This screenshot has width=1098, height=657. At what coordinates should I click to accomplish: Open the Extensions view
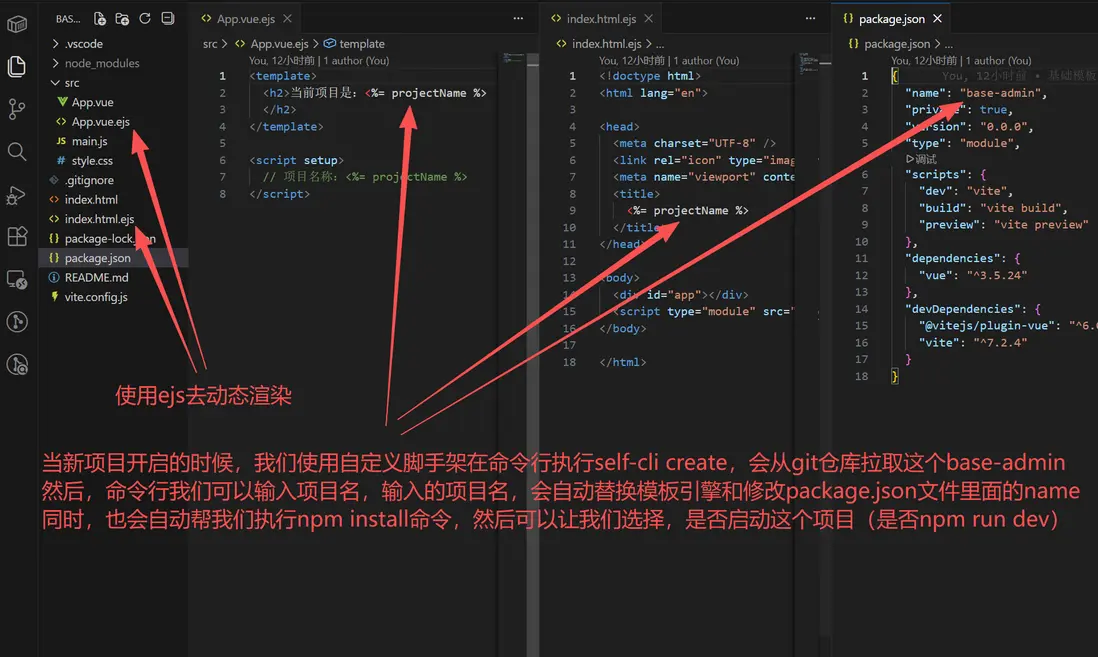pos(17,236)
